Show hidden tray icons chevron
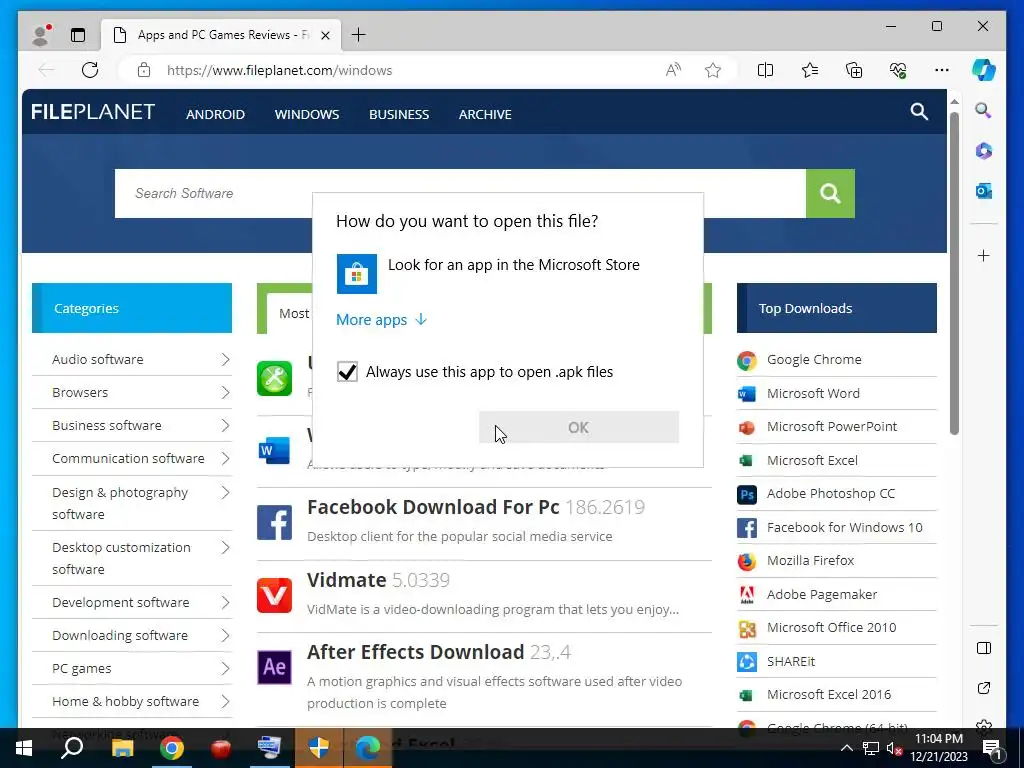This screenshot has height=768, width=1024. [846, 748]
